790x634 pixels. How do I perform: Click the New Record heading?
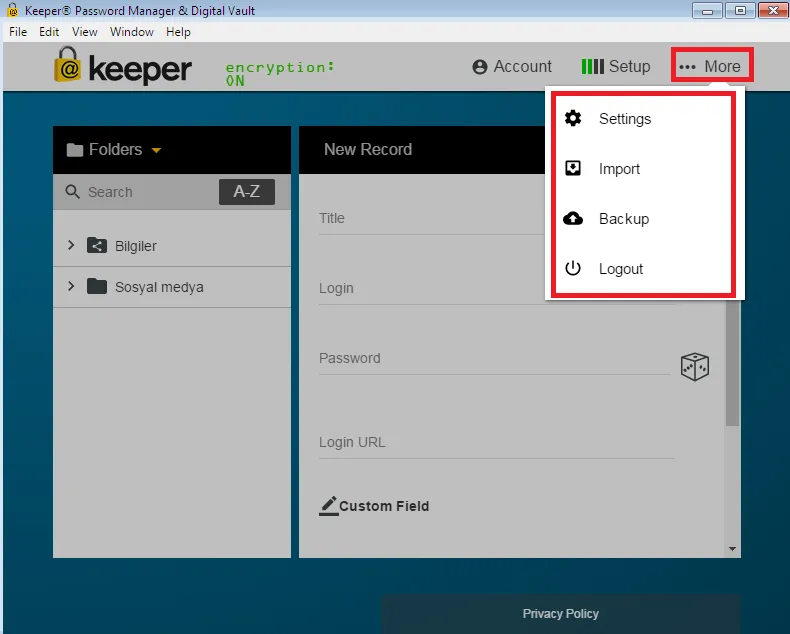click(x=368, y=149)
